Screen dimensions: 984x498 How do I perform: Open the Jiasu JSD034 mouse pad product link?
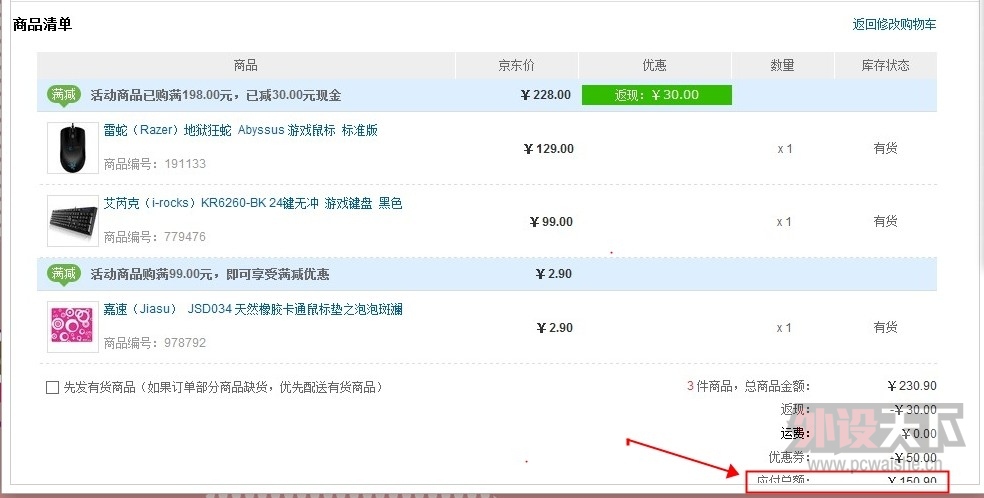[253, 309]
